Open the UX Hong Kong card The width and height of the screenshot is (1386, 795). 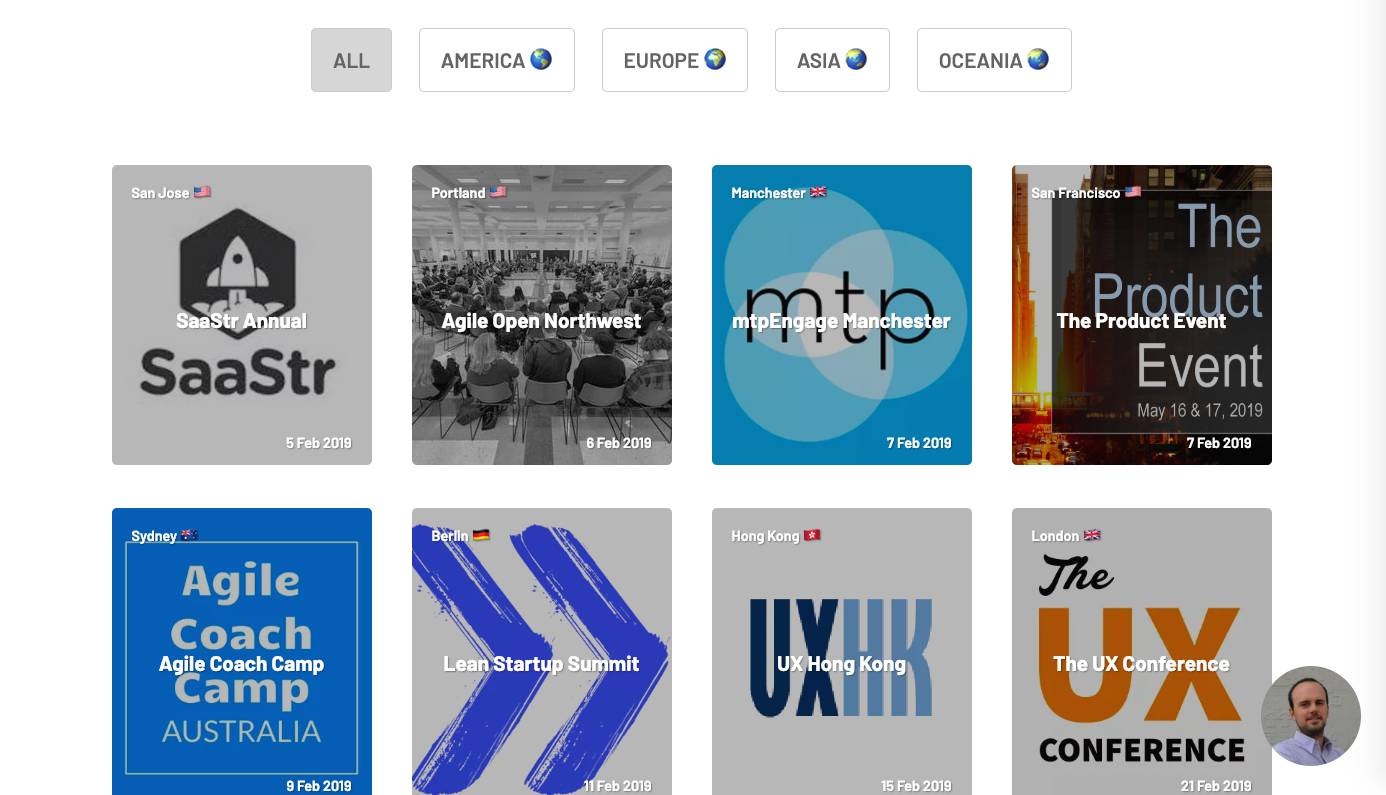[x=842, y=652]
